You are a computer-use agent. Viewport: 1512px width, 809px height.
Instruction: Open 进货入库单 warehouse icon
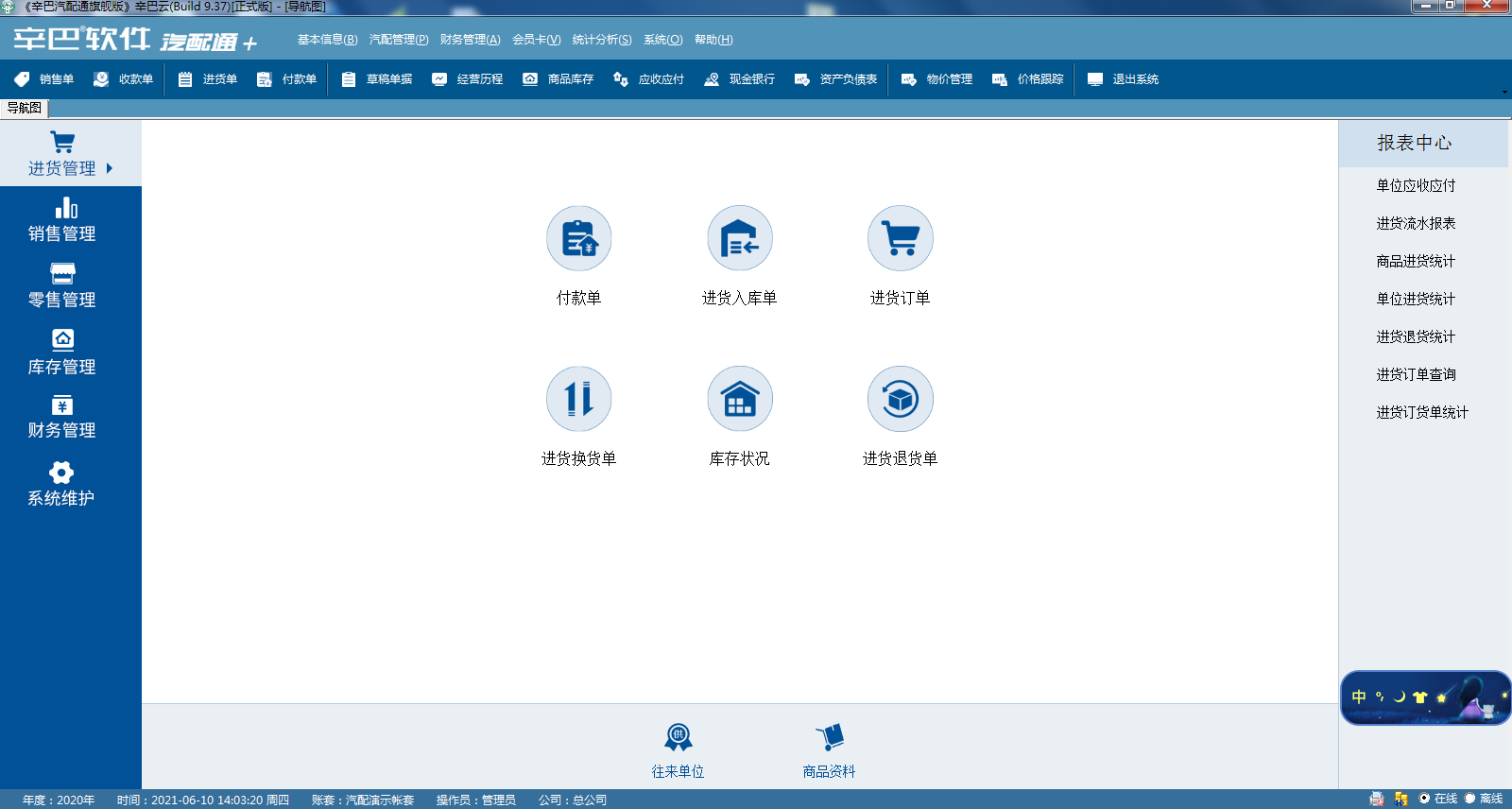point(739,238)
